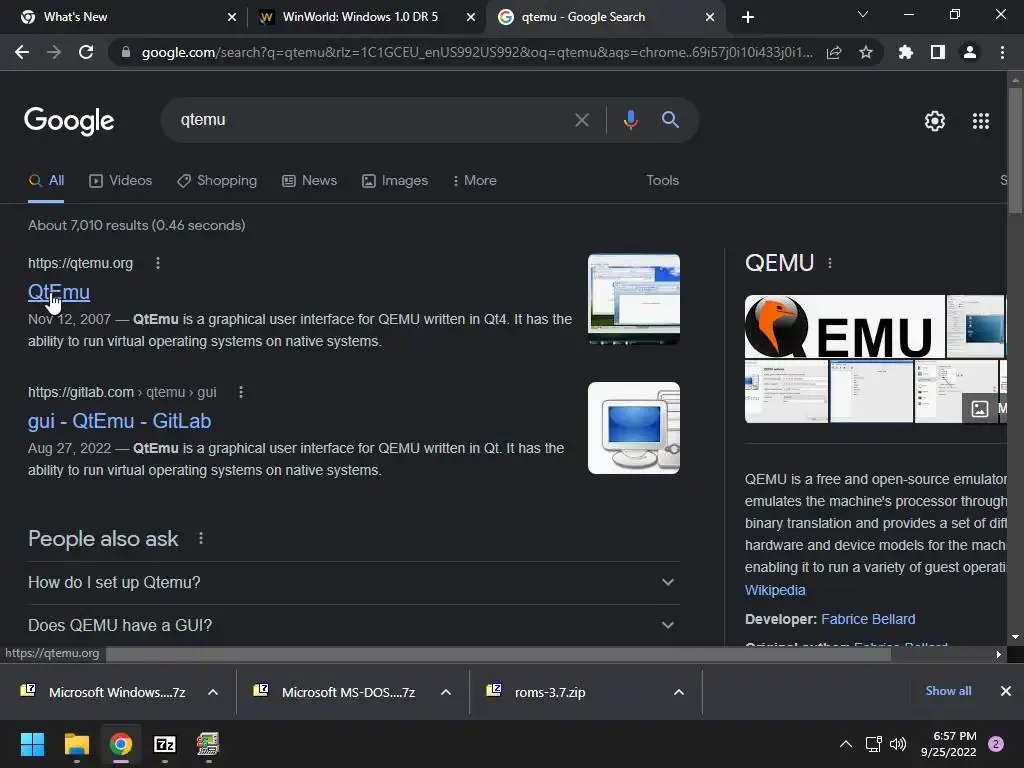Open menu for Microsoft MS-DOS 7z download

(446, 692)
